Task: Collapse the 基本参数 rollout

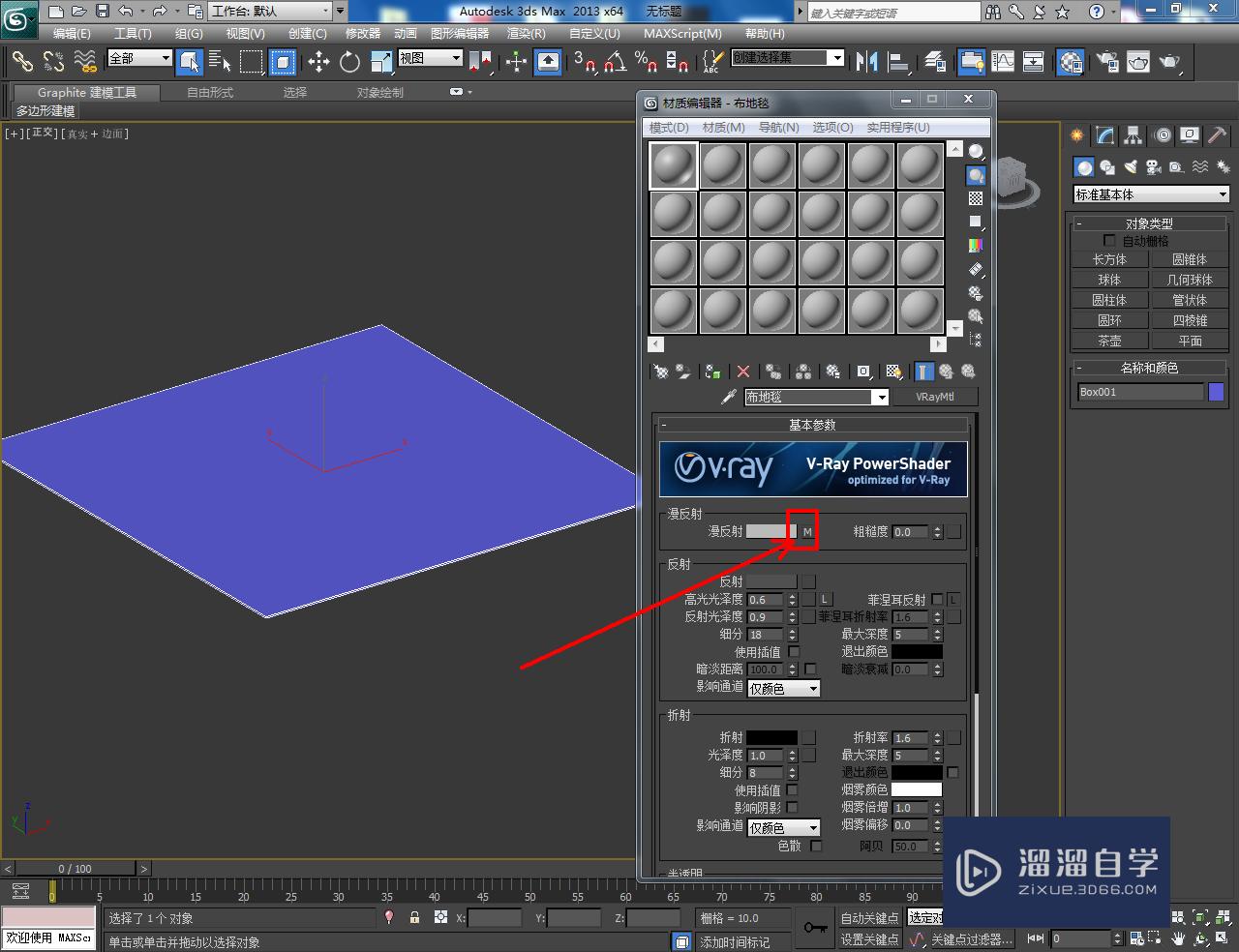Action: [x=812, y=425]
